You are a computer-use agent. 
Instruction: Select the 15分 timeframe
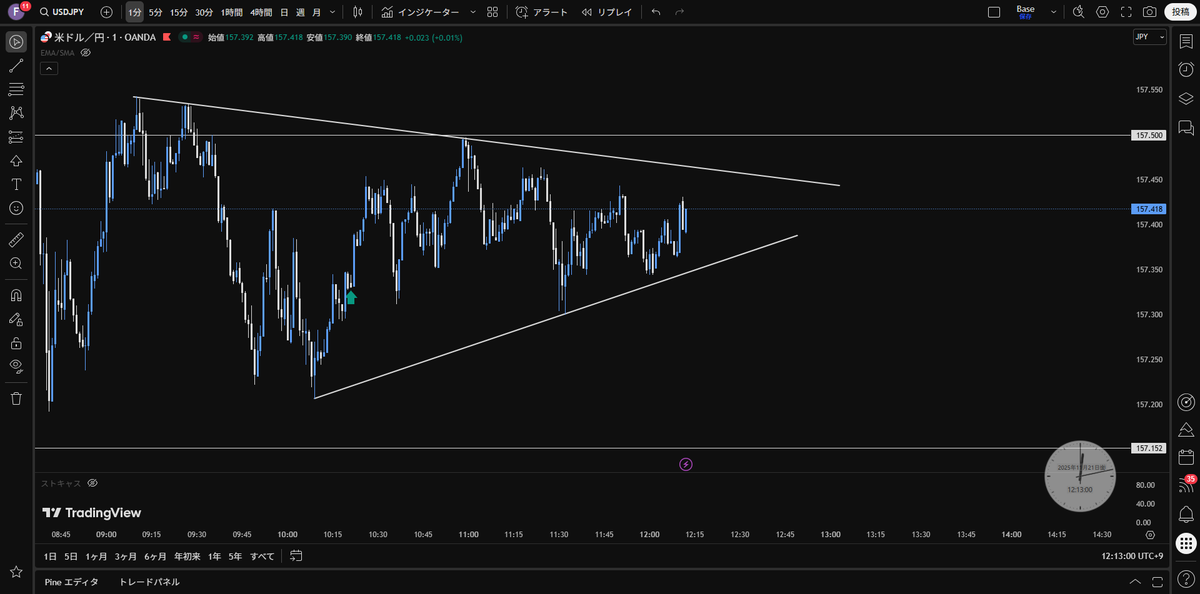[x=178, y=12]
